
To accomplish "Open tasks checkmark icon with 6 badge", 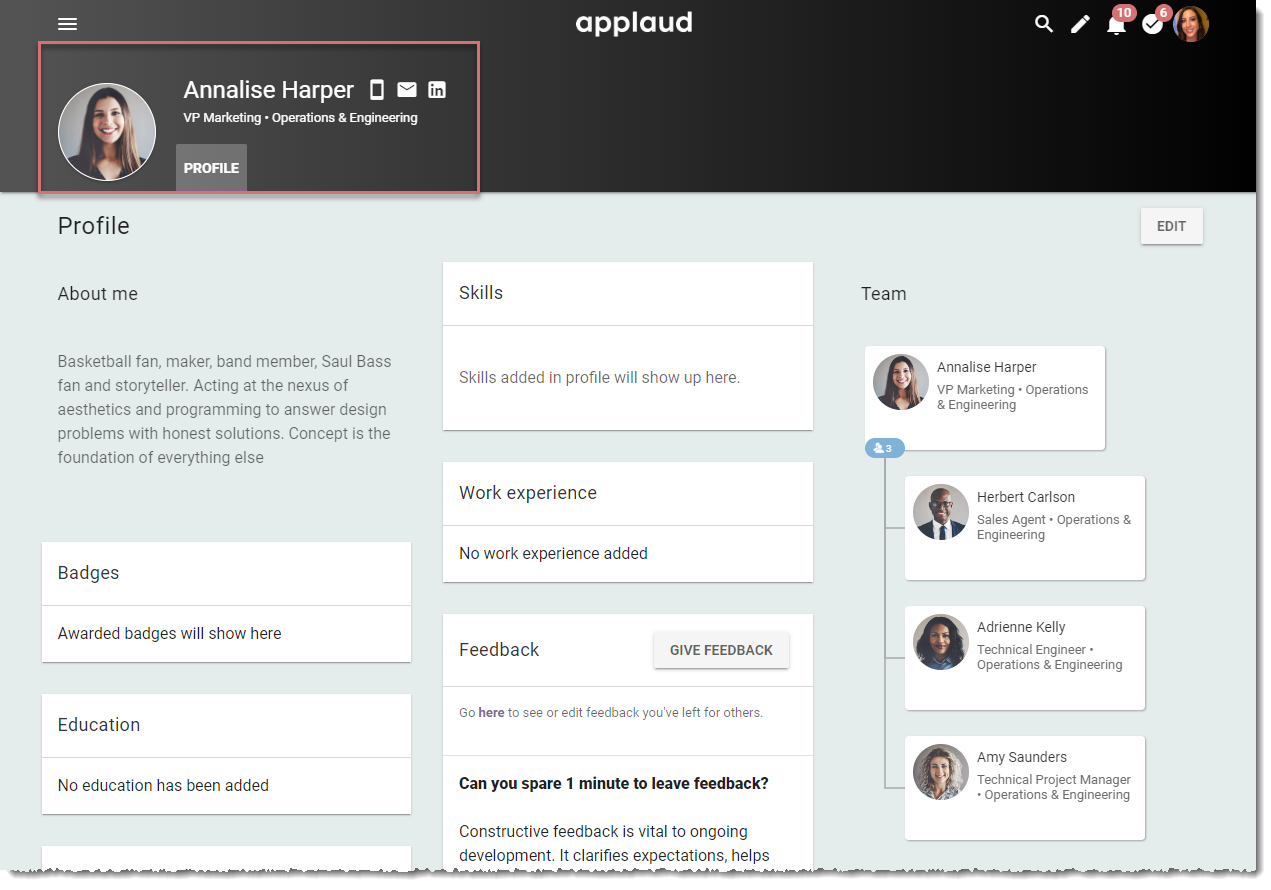I will tap(1153, 24).
